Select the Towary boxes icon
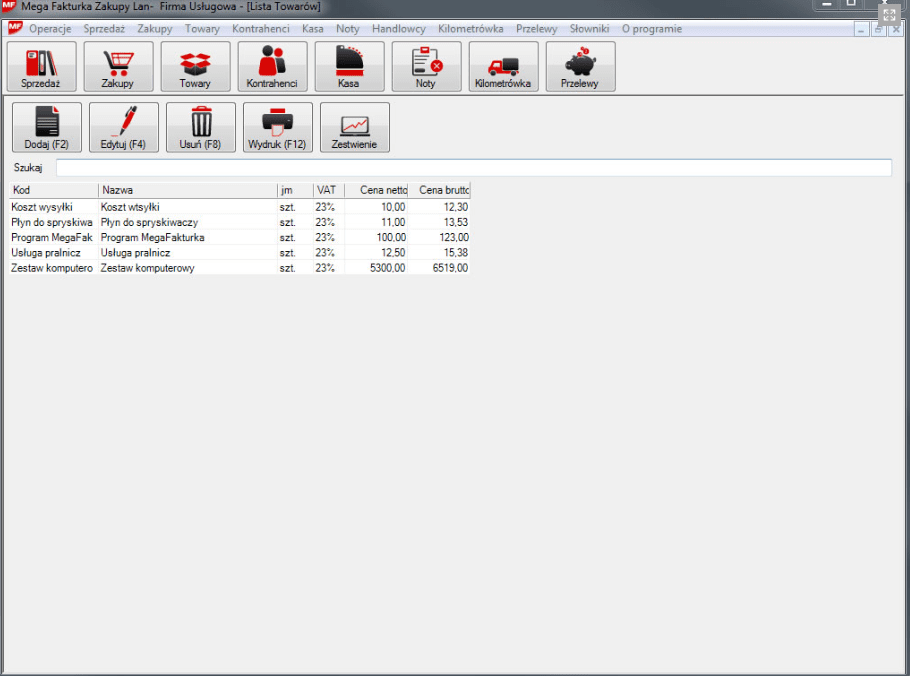The height and width of the screenshot is (676, 910). (195, 67)
